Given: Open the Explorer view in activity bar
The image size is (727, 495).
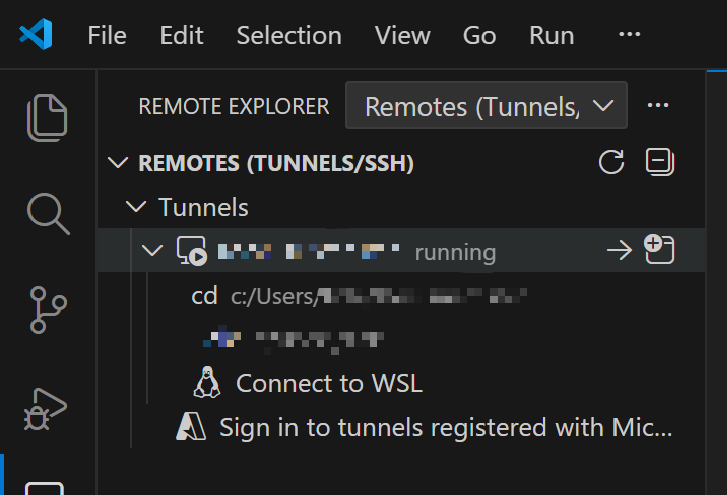Looking at the screenshot, I should point(47,117).
